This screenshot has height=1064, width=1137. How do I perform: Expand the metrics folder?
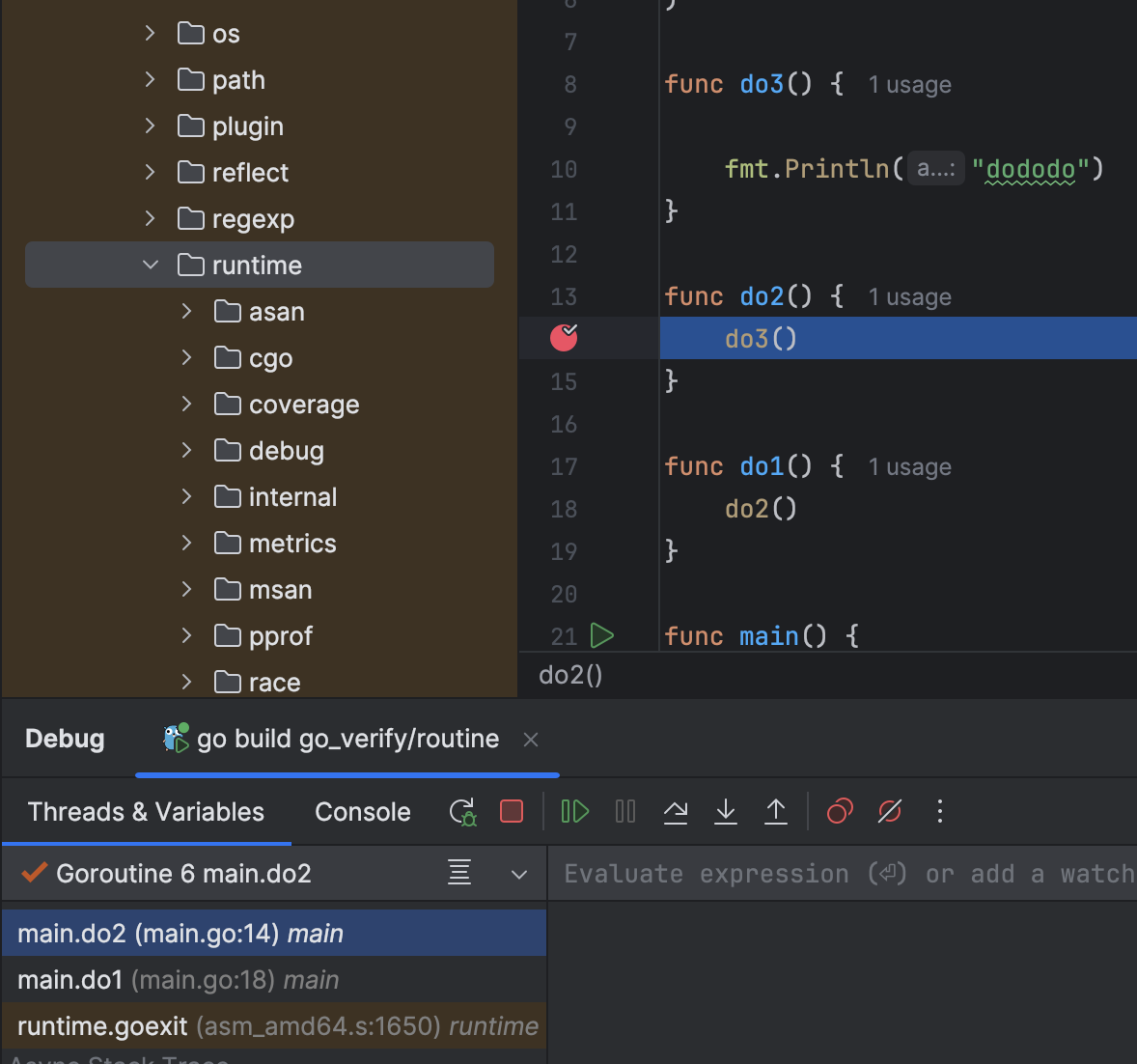pyautogui.click(x=186, y=544)
